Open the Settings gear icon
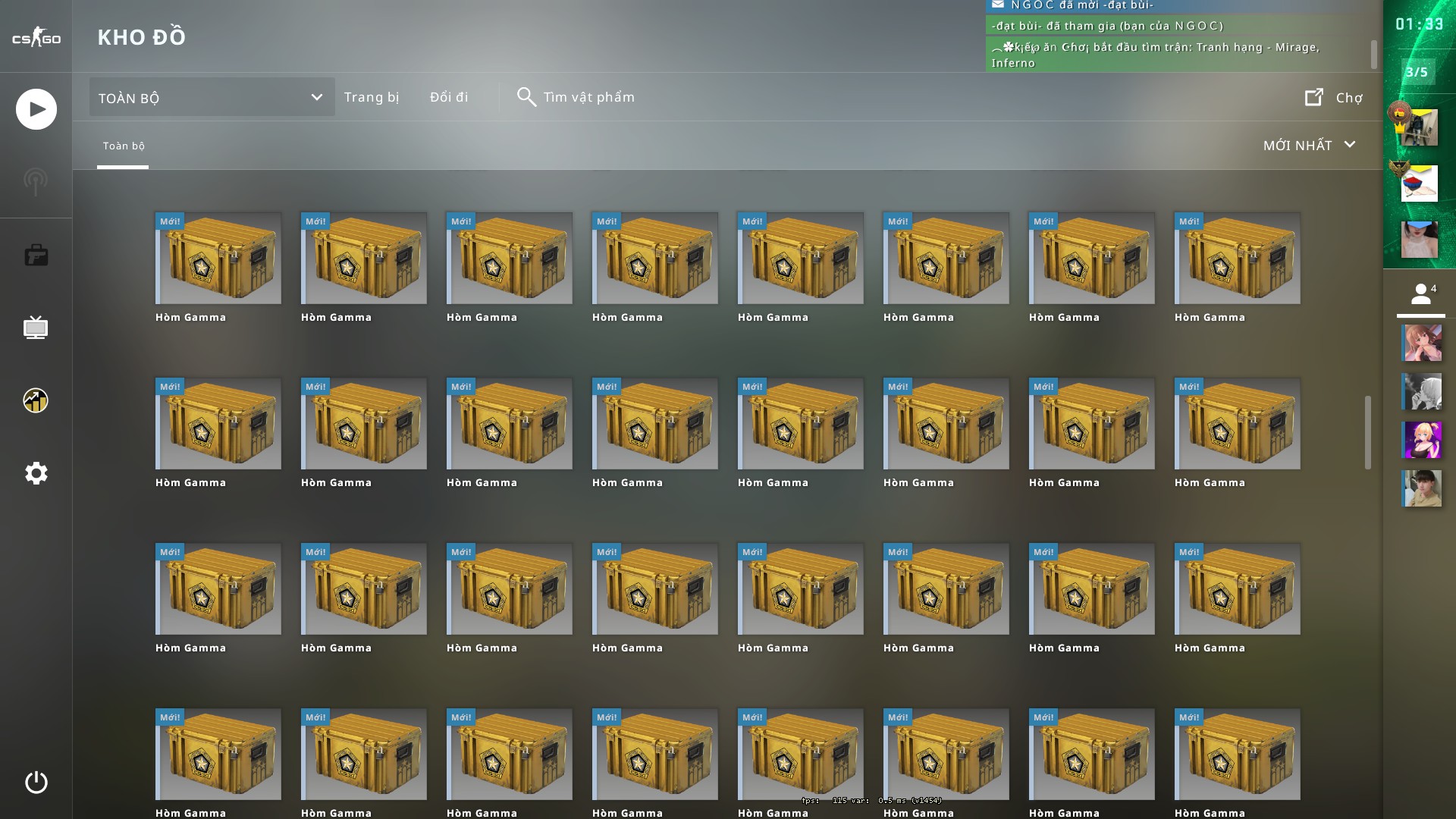 (36, 473)
